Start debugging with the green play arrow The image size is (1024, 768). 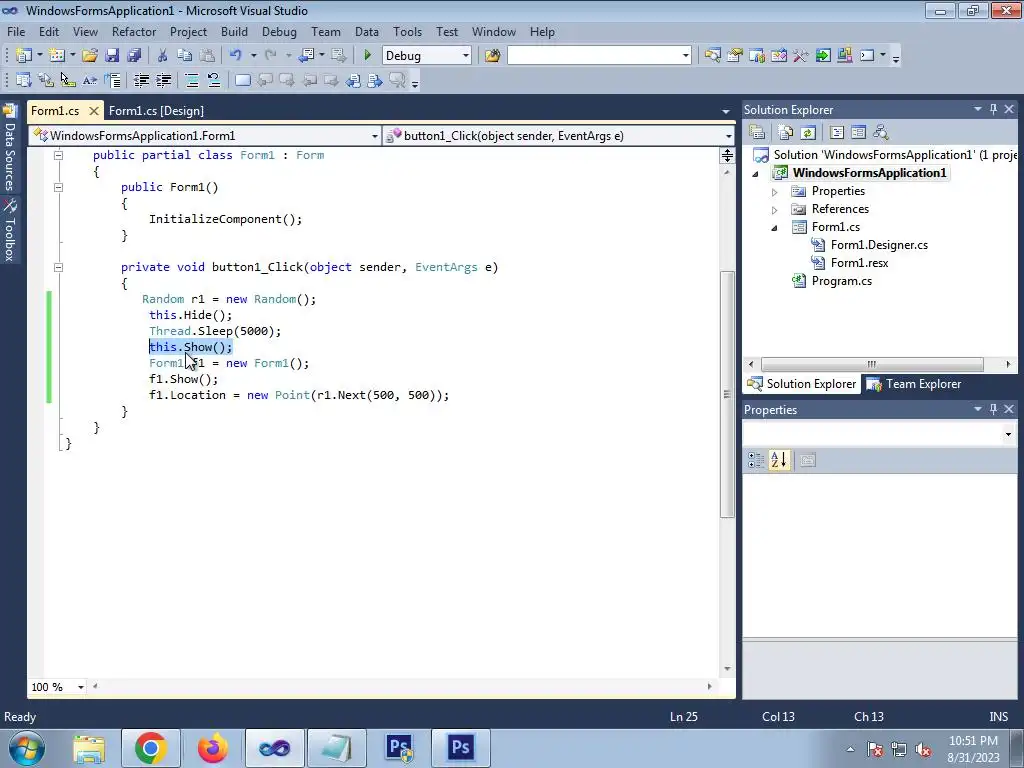coord(367,56)
